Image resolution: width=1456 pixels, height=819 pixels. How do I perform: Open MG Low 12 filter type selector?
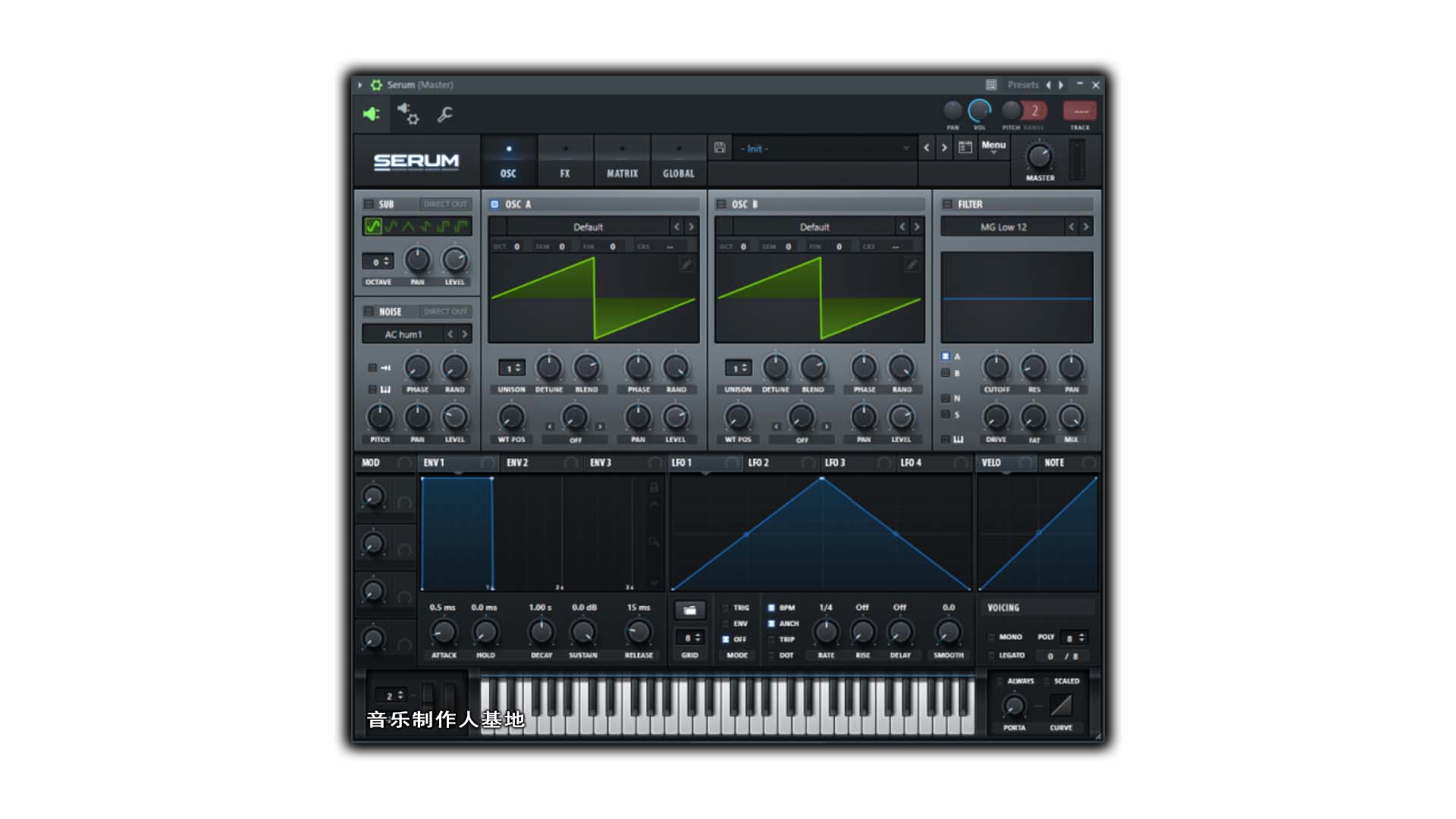pyautogui.click(x=1003, y=227)
